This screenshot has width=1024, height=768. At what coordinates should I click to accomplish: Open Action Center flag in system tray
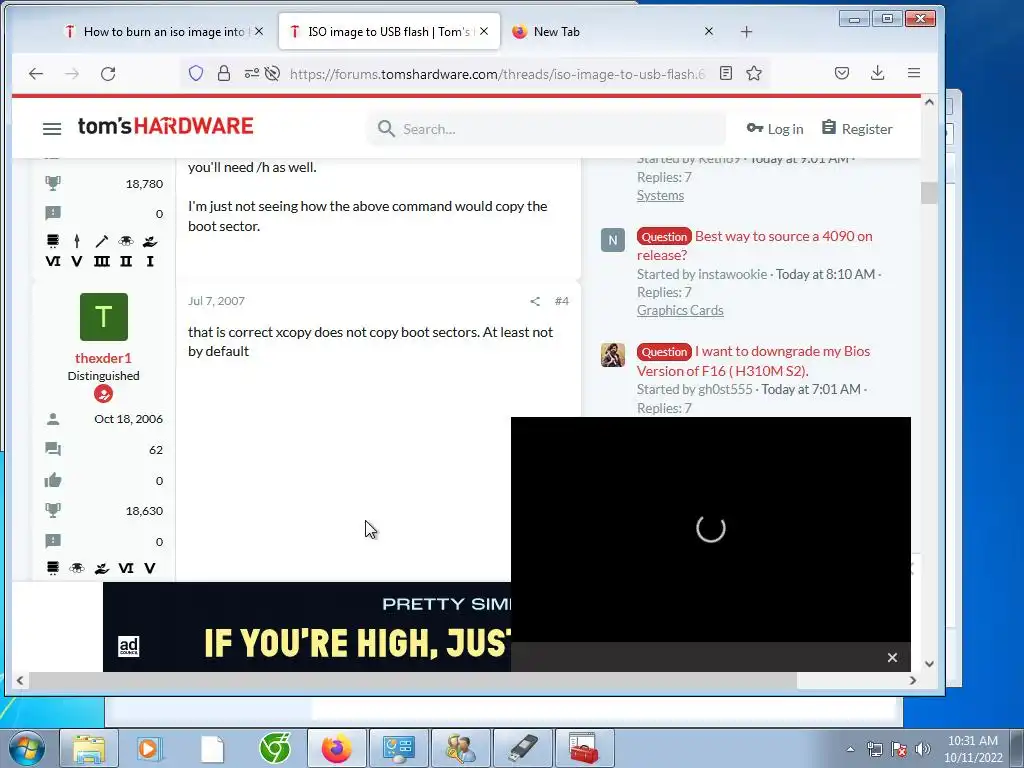[x=899, y=749]
